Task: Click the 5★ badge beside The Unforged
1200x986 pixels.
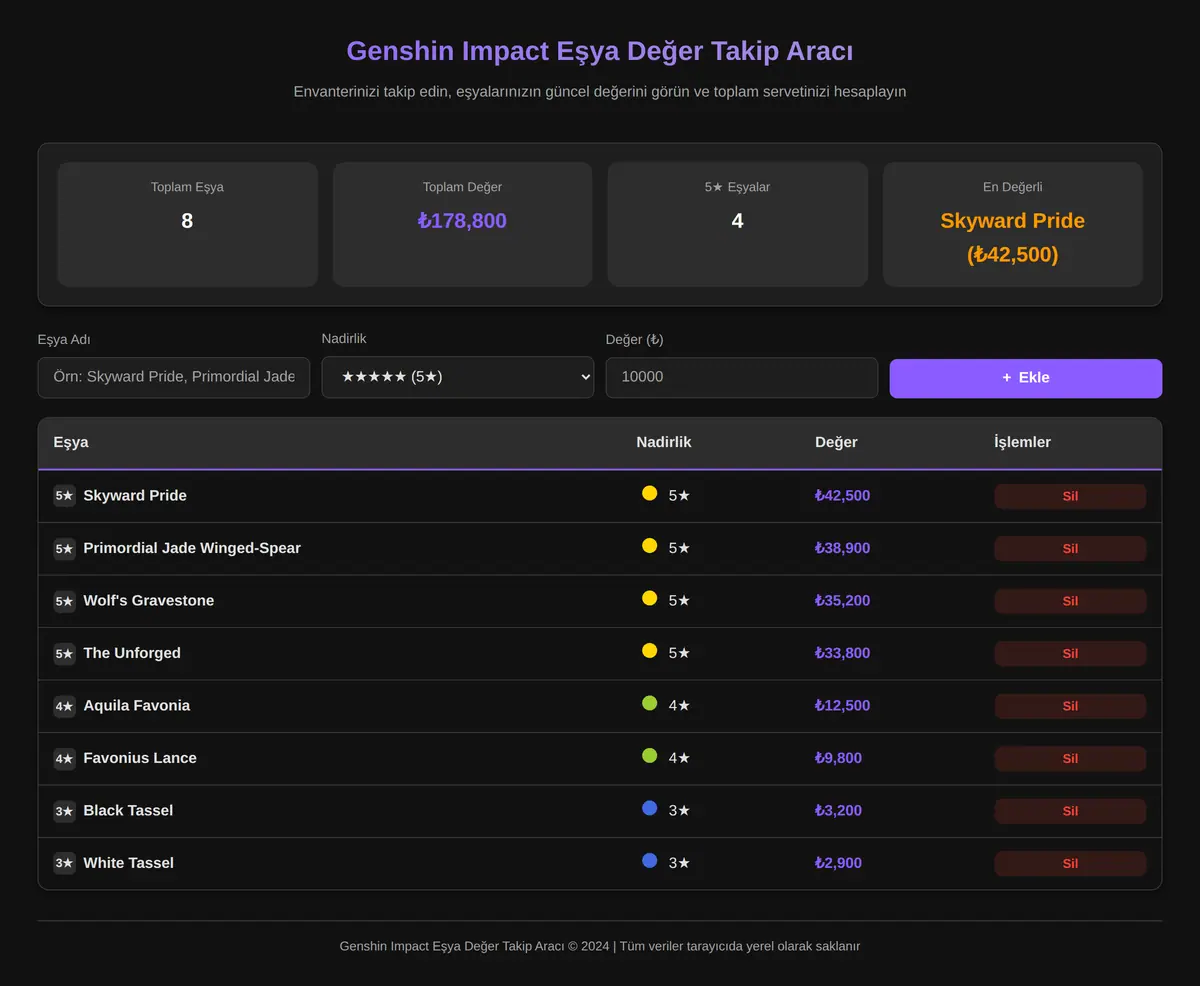Action: 64,653
